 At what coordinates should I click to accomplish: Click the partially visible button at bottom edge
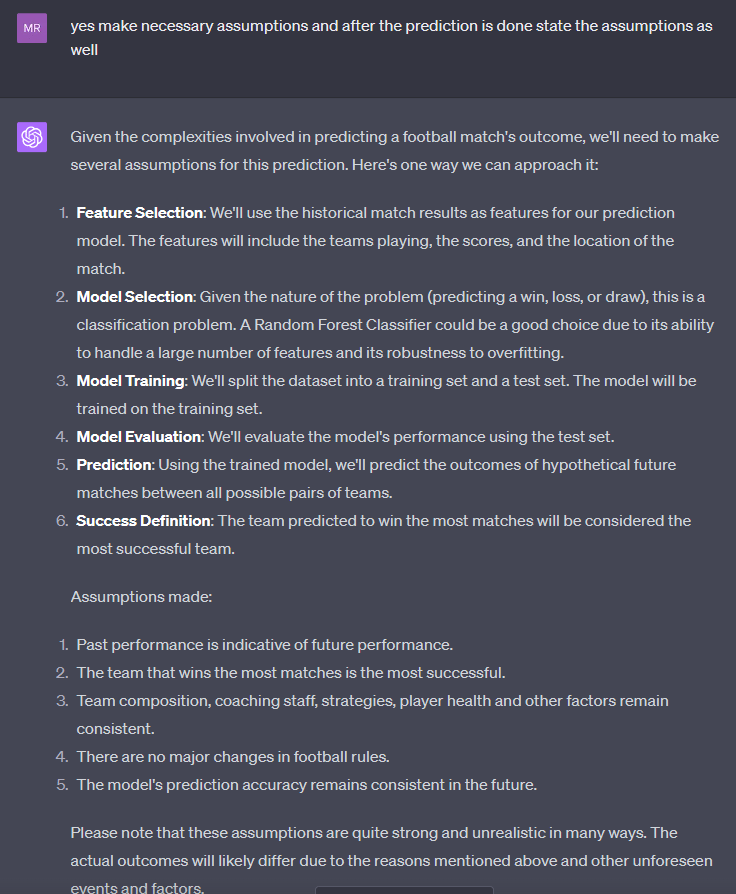point(404,890)
